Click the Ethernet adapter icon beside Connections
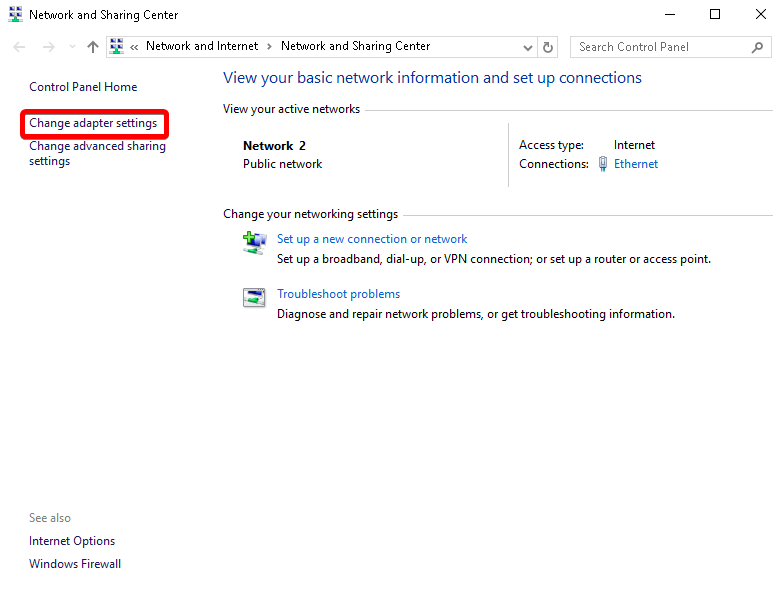The width and height of the screenshot is (783, 590). pyautogui.click(x=603, y=164)
